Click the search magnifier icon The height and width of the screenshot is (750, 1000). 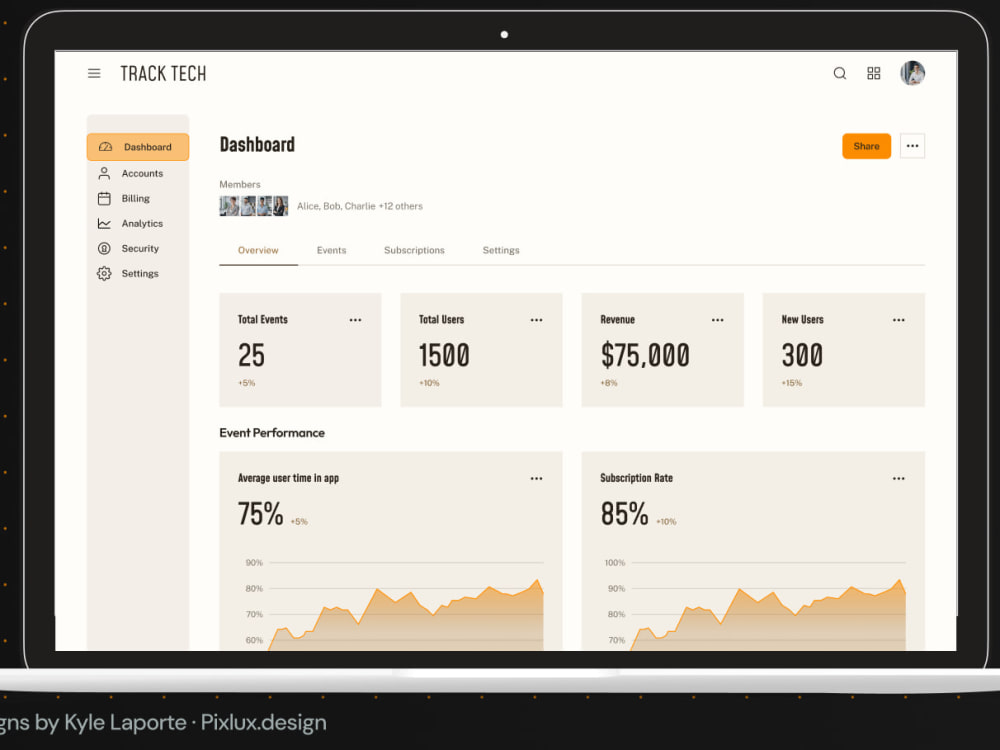[839, 73]
